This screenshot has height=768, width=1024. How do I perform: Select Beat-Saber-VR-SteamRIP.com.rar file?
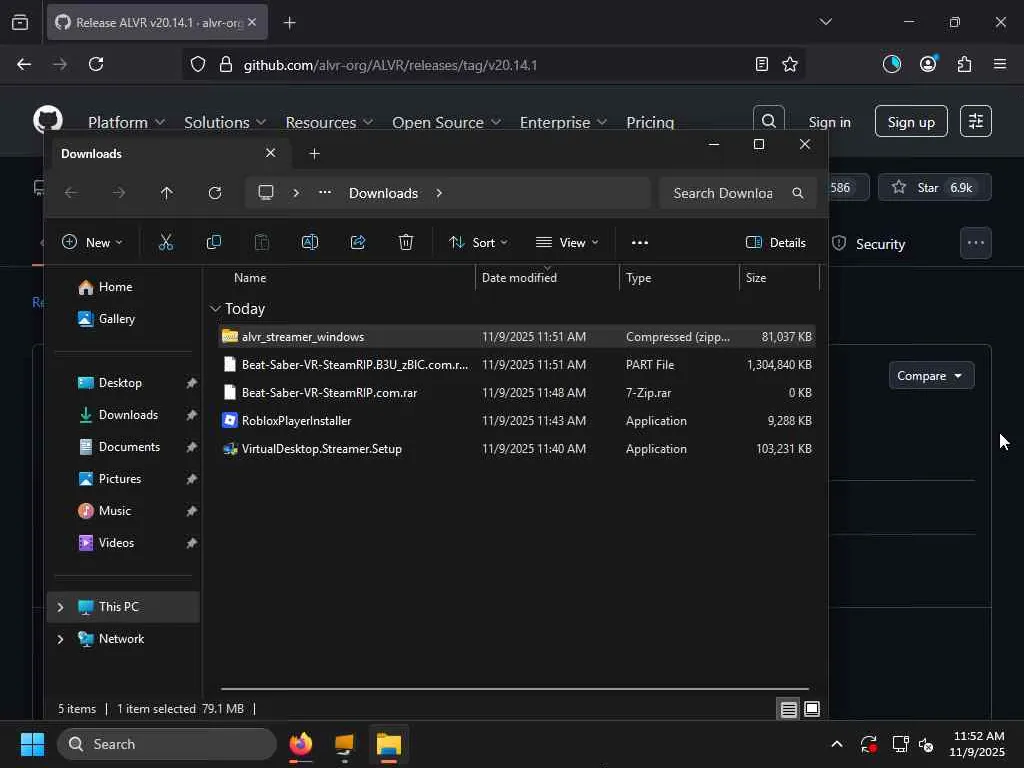tap(517, 392)
